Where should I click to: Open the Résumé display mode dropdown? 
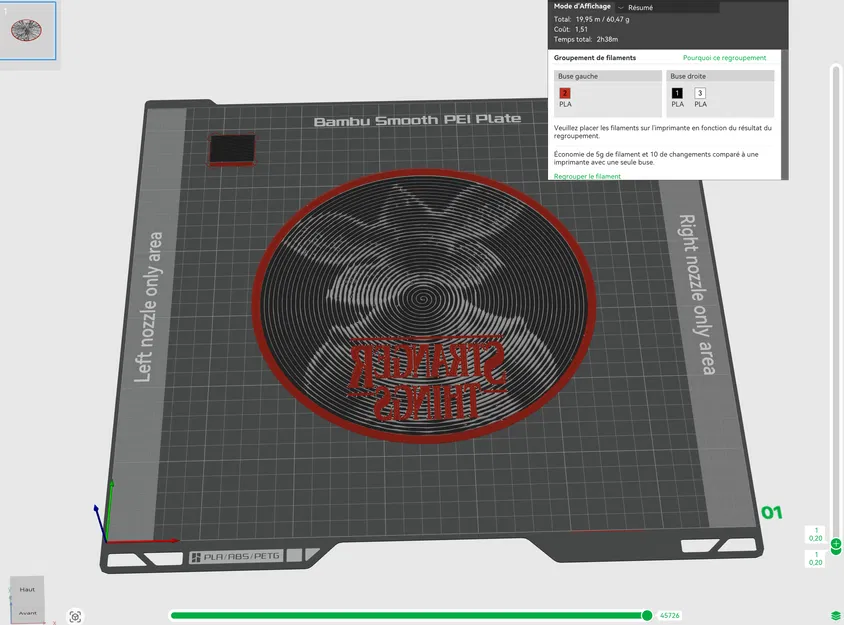pos(667,8)
